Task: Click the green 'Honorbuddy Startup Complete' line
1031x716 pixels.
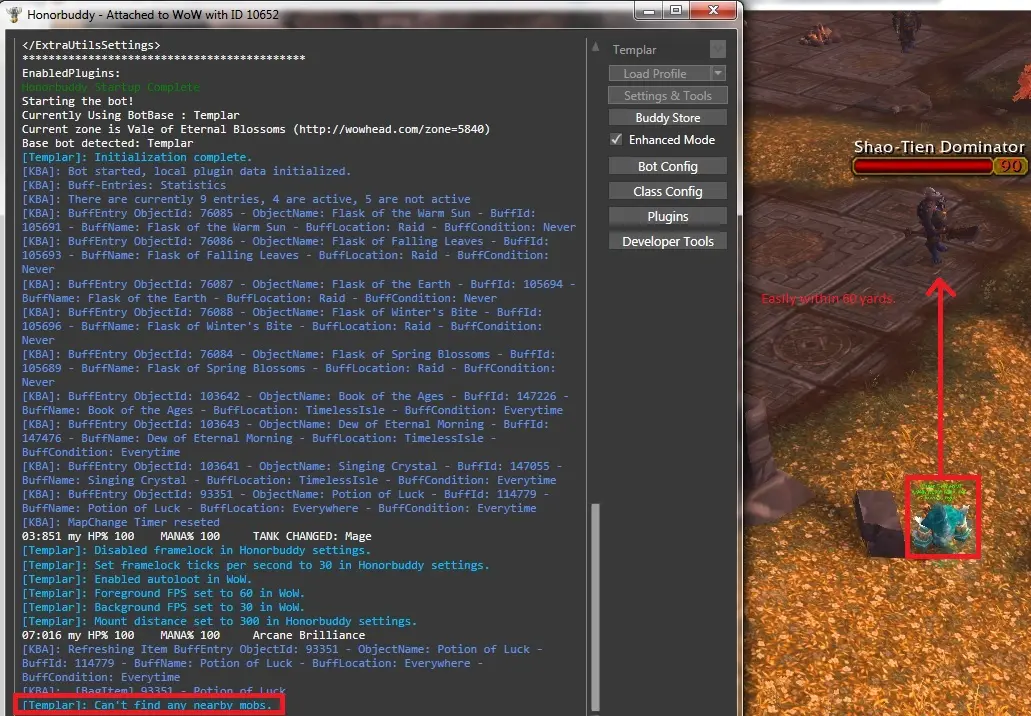Action: 110,87
